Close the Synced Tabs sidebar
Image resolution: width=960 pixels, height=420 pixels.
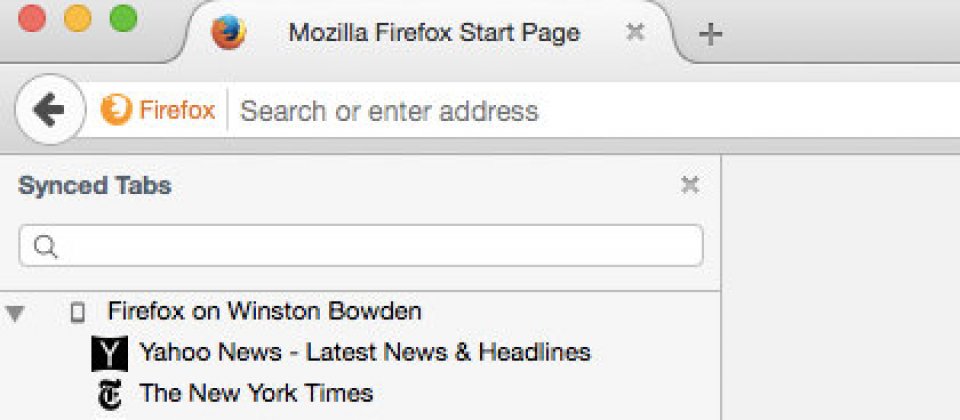pos(690,184)
